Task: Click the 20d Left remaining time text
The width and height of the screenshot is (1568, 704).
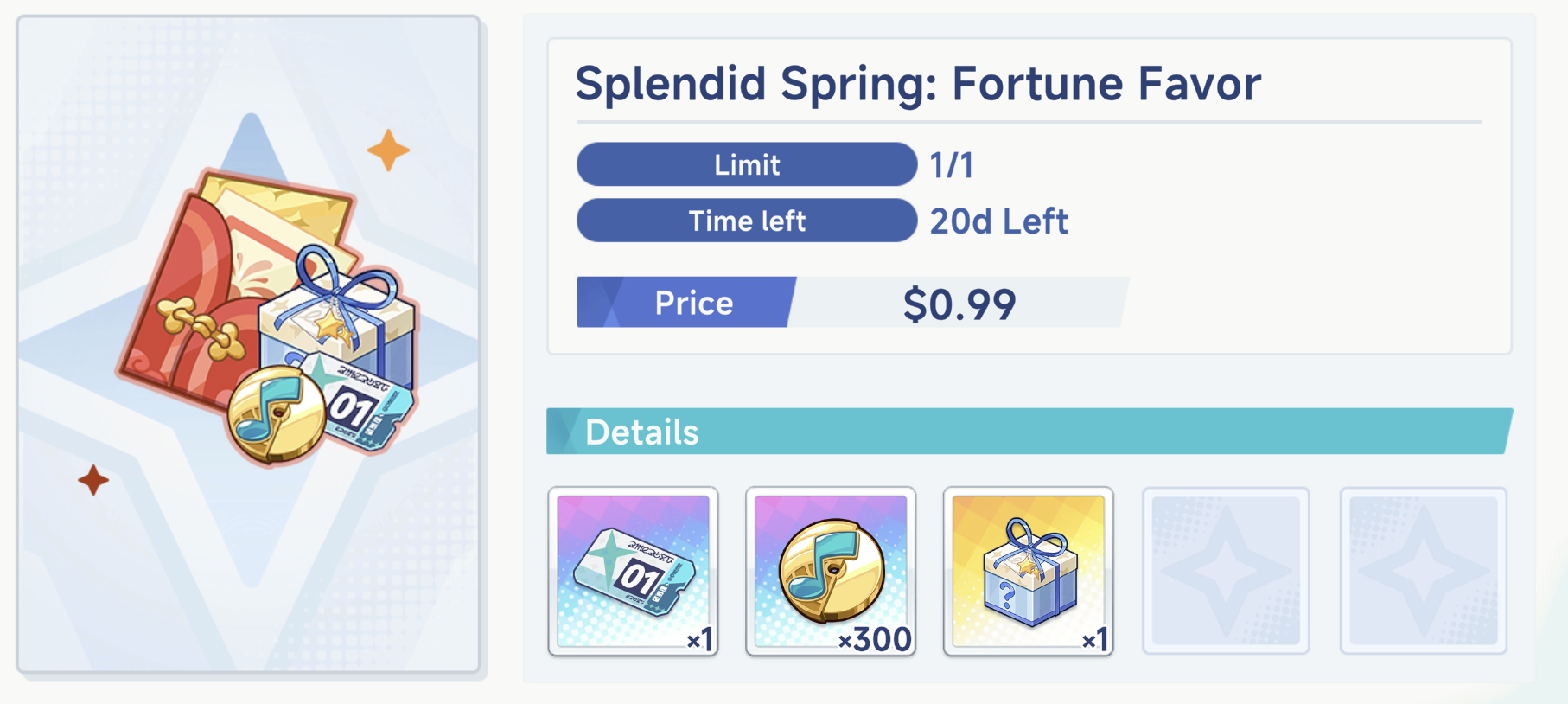Action: (999, 221)
